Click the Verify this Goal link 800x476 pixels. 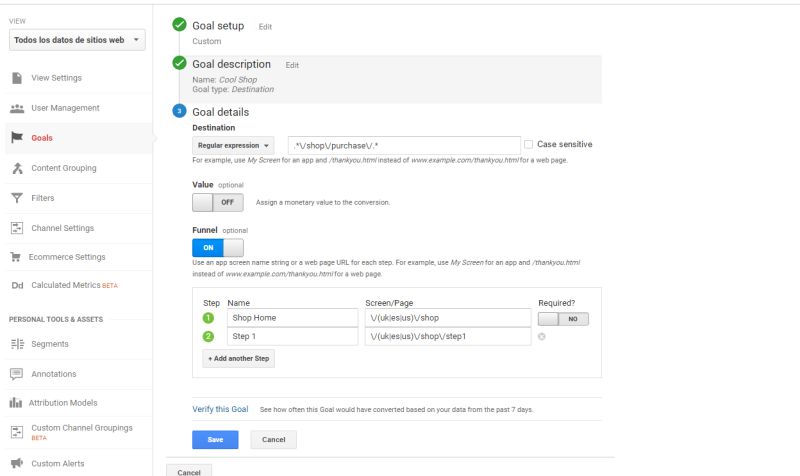click(x=220, y=409)
